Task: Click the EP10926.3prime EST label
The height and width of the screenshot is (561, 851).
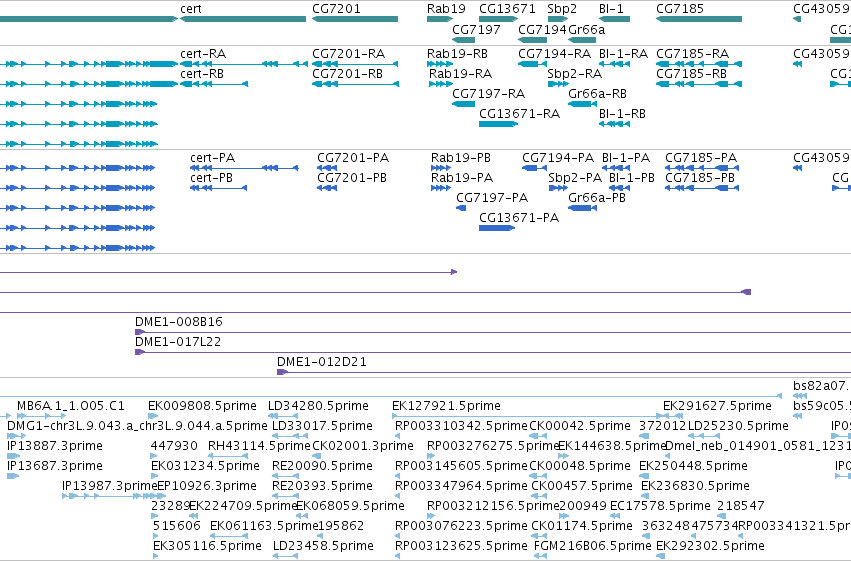Action: click(207, 486)
